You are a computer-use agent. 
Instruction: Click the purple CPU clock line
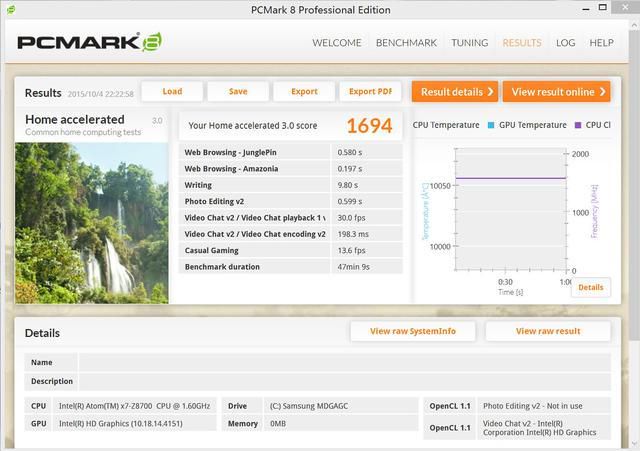point(511,178)
